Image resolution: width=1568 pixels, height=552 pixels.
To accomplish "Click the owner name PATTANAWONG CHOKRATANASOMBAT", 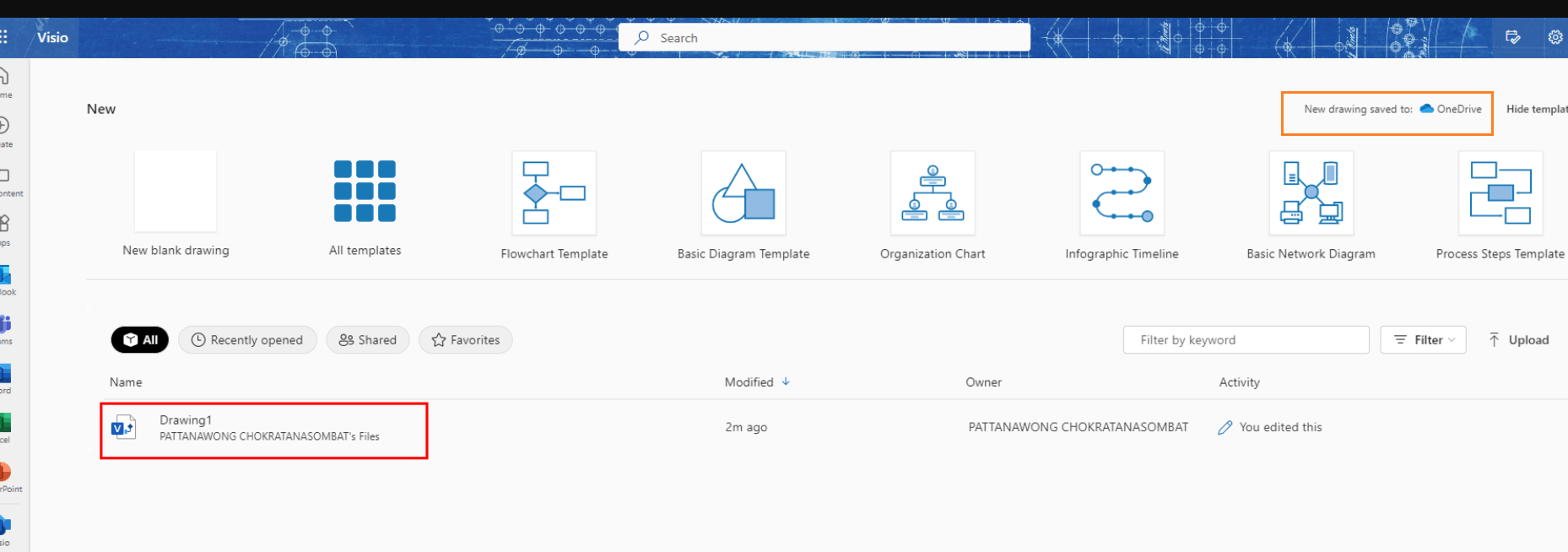I will (x=1078, y=427).
